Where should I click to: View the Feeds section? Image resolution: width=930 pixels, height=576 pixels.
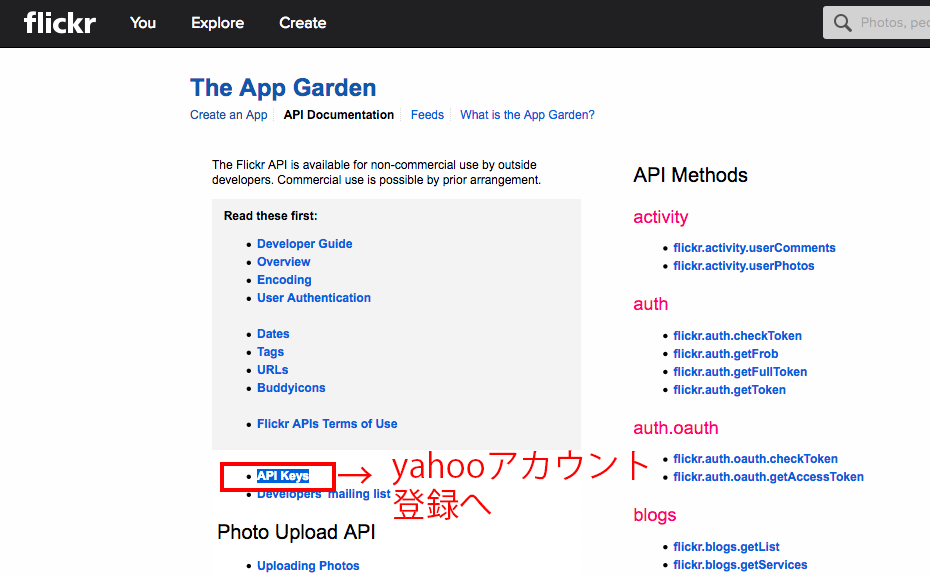tap(427, 114)
